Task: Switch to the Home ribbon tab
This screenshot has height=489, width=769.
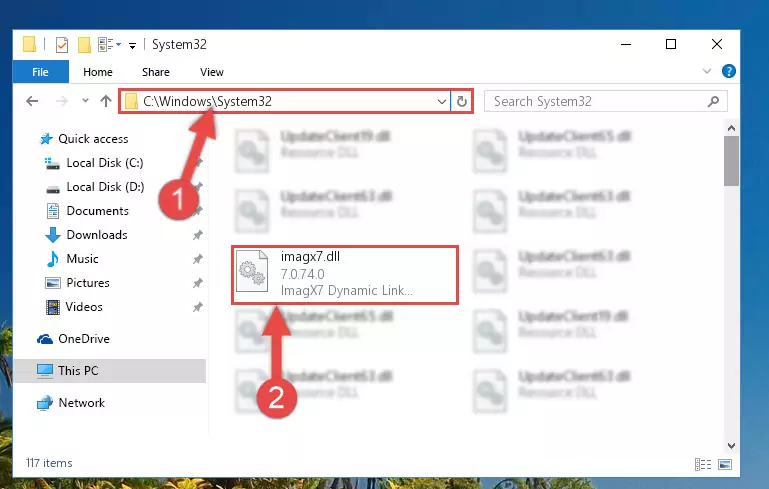Action: 98,72
